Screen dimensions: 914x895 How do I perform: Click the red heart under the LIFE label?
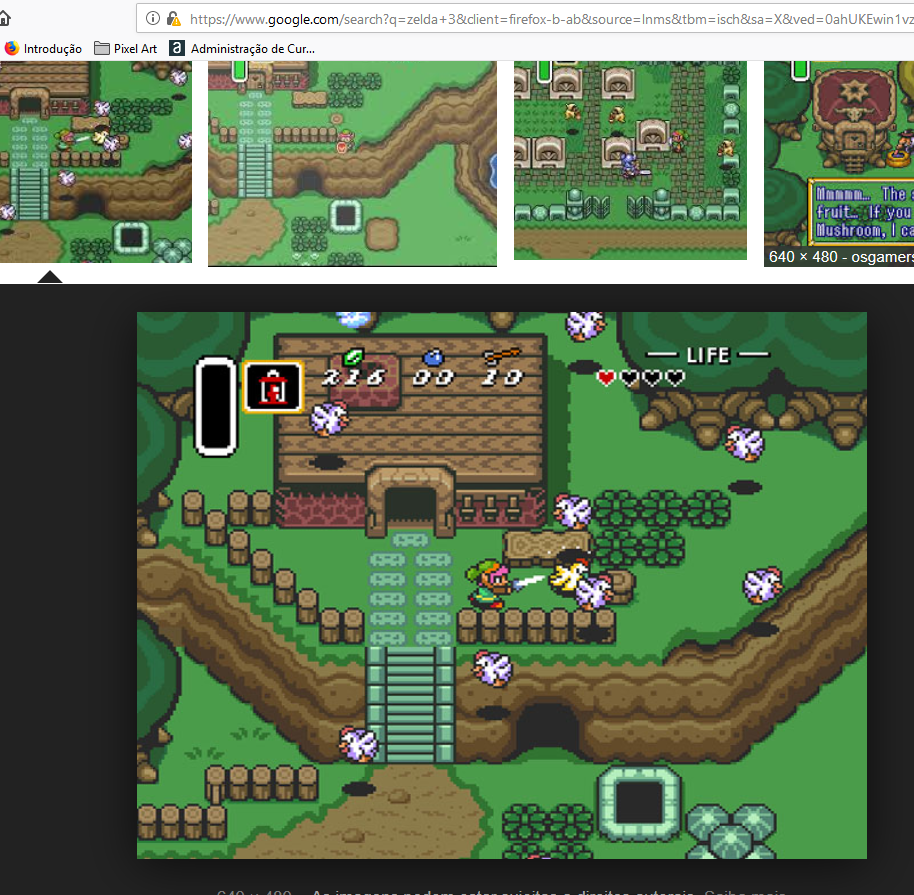point(606,378)
